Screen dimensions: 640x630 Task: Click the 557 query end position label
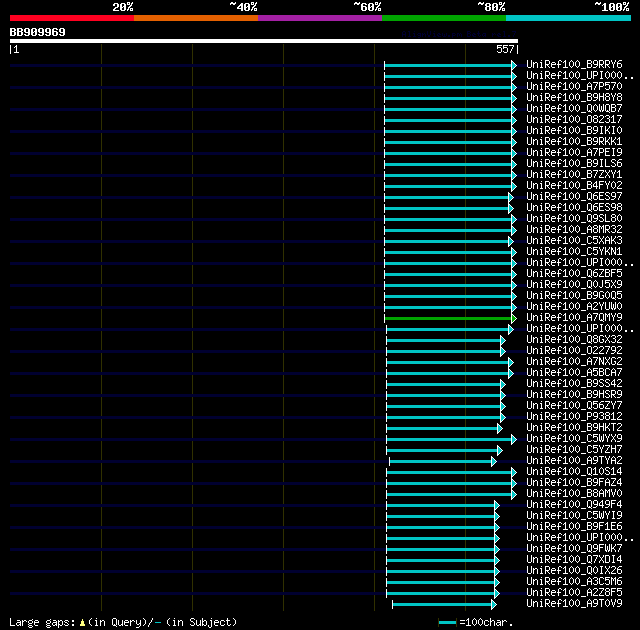[505, 49]
